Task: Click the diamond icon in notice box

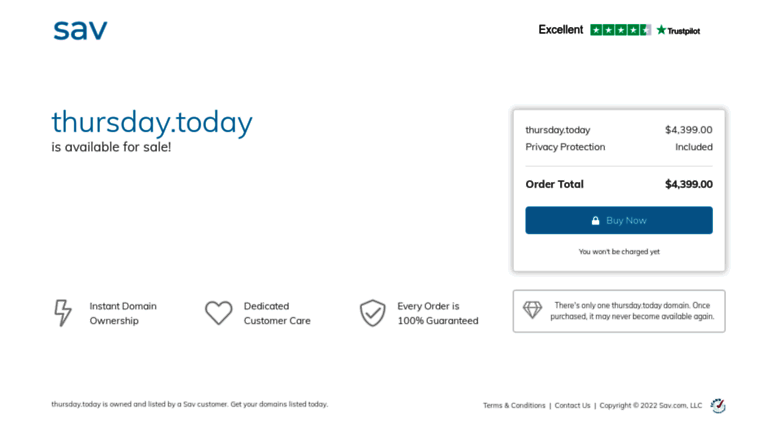Action: pyautogui.click(x=532, y=310)
